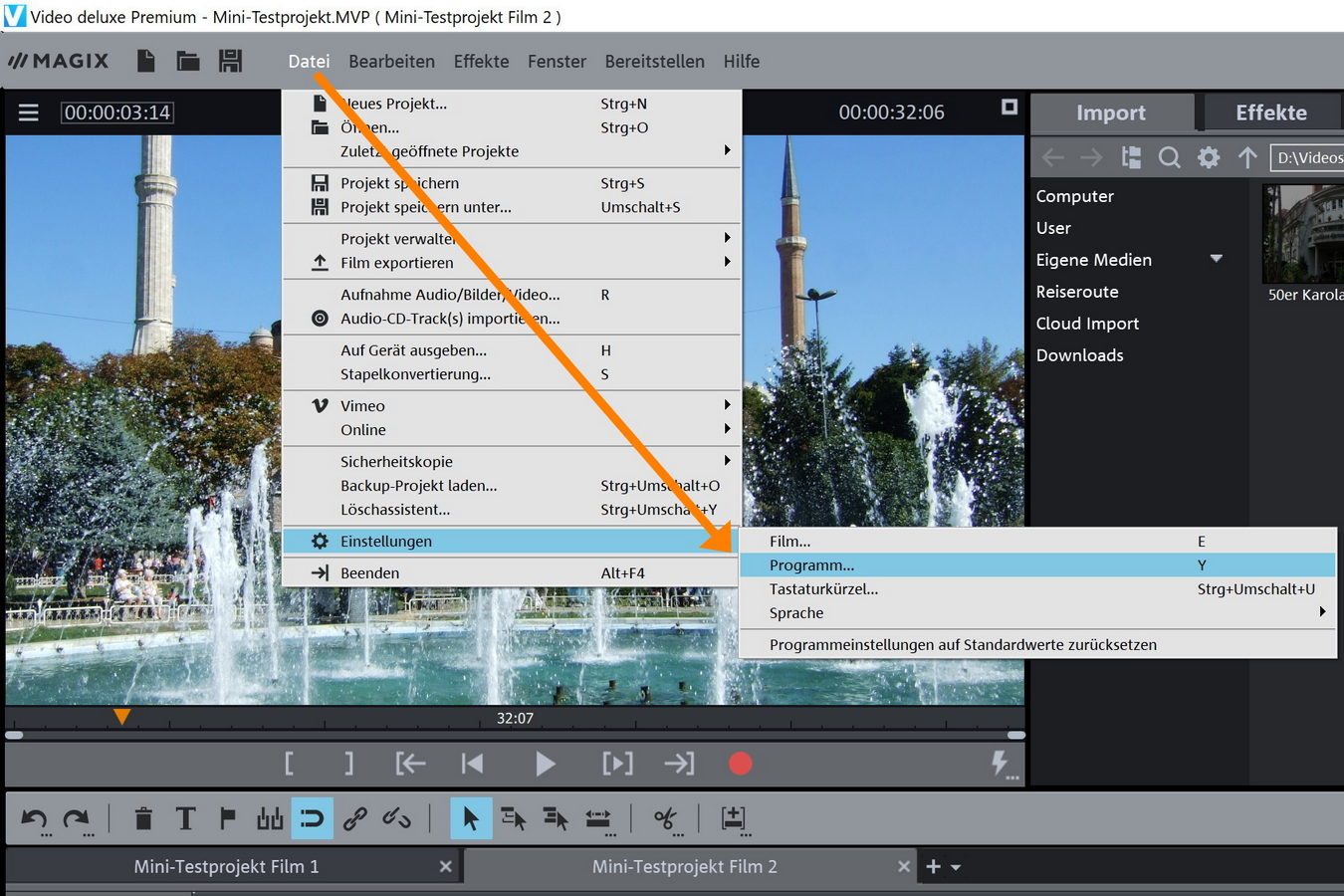Image resolution: width=1344 pixels, height=896 pixels.
Task: Close the Mini-Testprojekt Film 2 tab
Action: coord(903,866)
